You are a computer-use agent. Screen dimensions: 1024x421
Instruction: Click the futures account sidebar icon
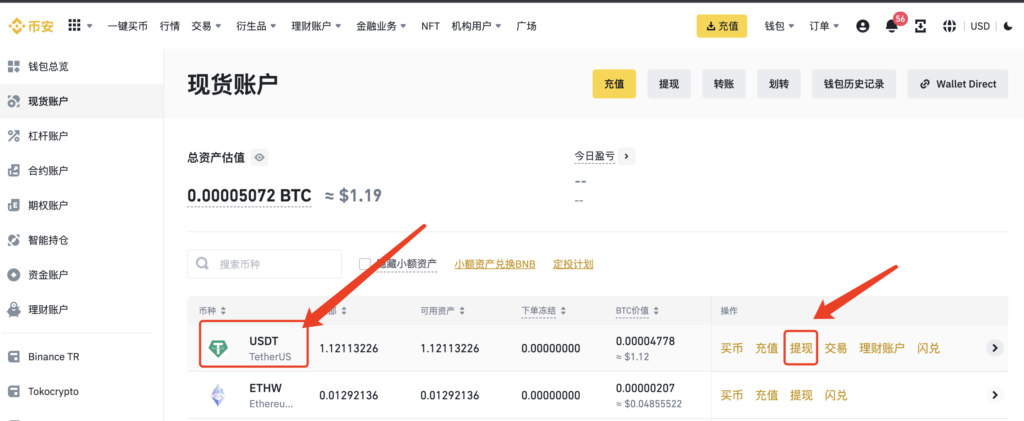coord(14,170)
